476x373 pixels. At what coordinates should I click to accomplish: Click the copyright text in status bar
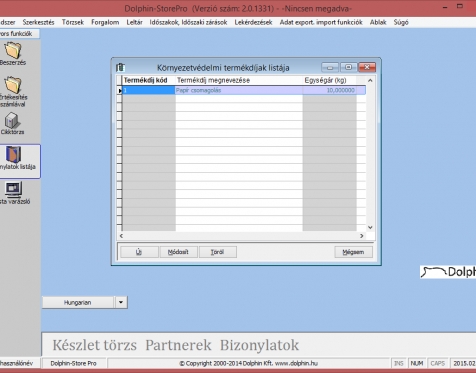tap(249, 363)
